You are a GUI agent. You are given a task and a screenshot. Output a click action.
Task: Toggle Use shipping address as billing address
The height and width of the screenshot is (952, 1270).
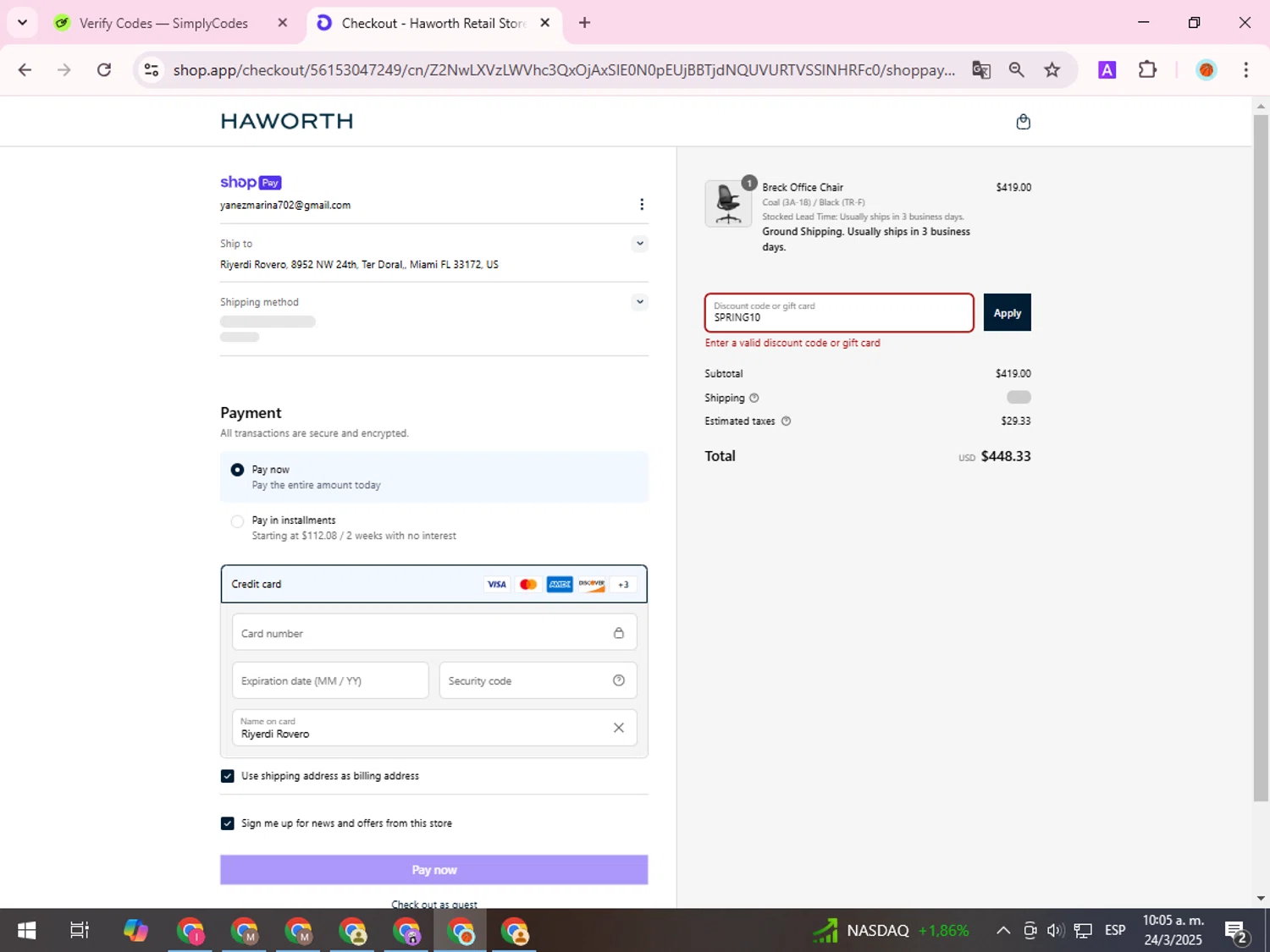point(227,776)
